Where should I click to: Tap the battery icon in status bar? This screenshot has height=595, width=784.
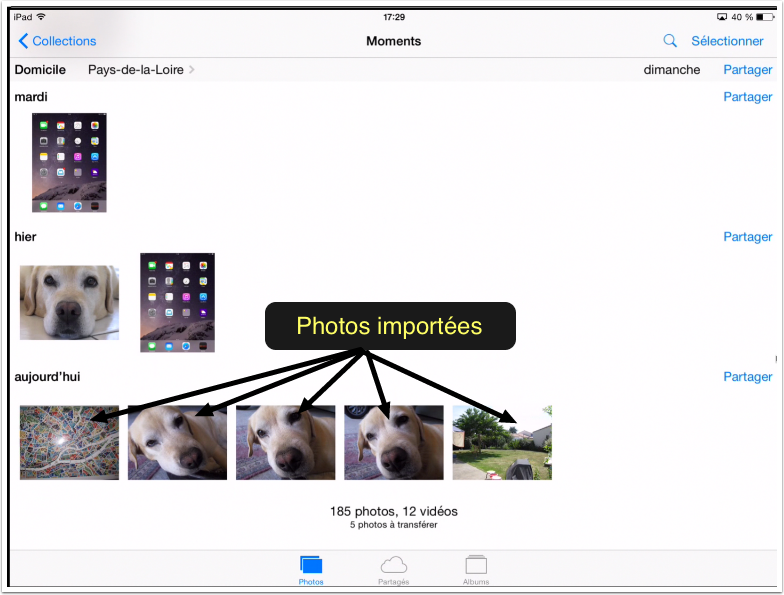765,17
